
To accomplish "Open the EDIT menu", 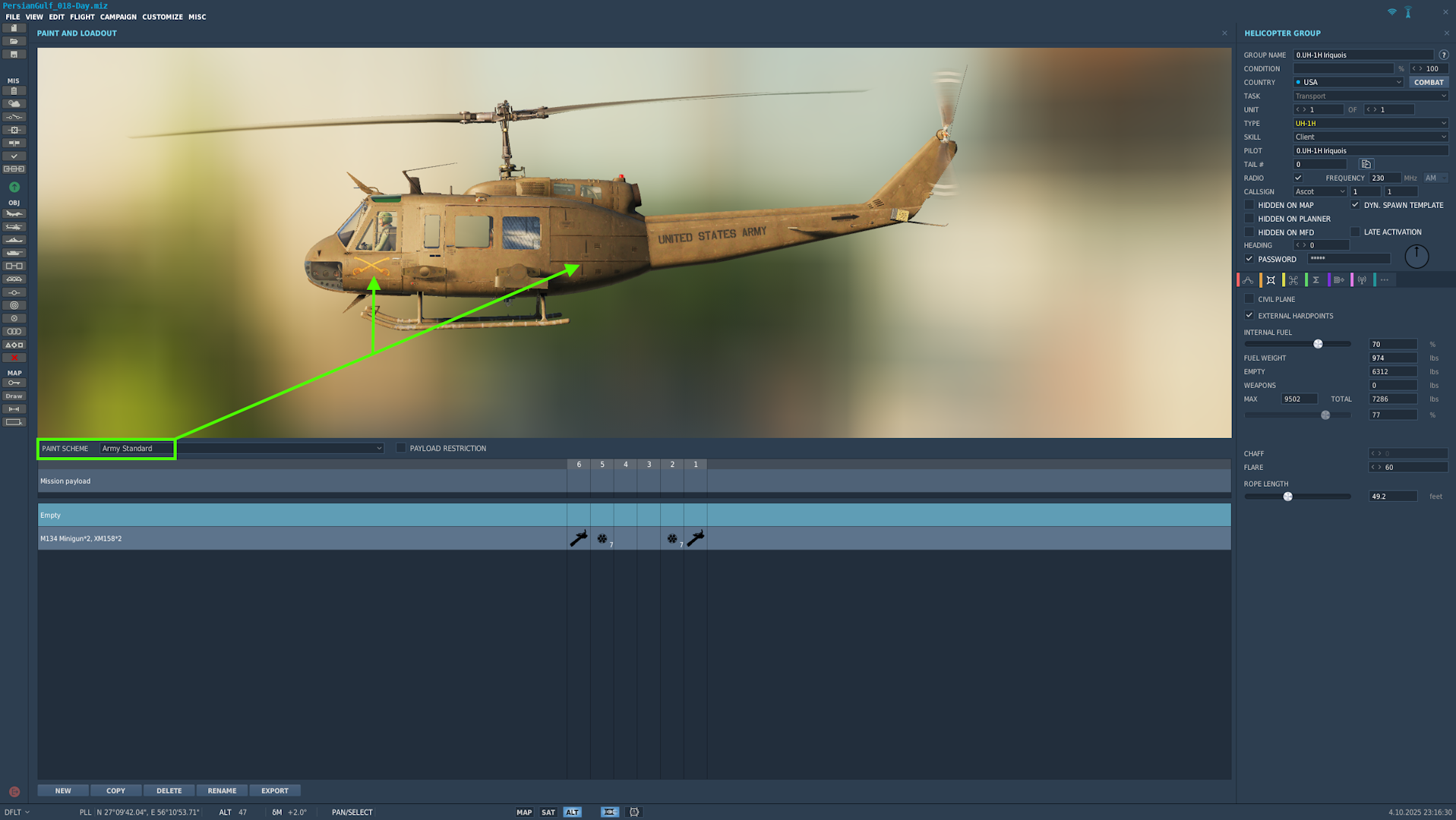I will coord(57,17).
